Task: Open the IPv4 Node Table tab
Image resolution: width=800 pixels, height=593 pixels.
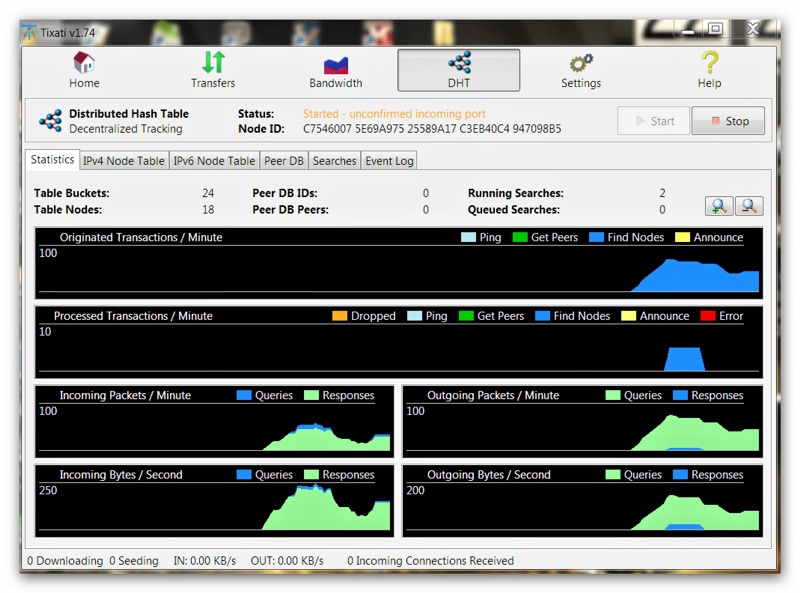Action: pyautogui.click(x=124, y=161)
